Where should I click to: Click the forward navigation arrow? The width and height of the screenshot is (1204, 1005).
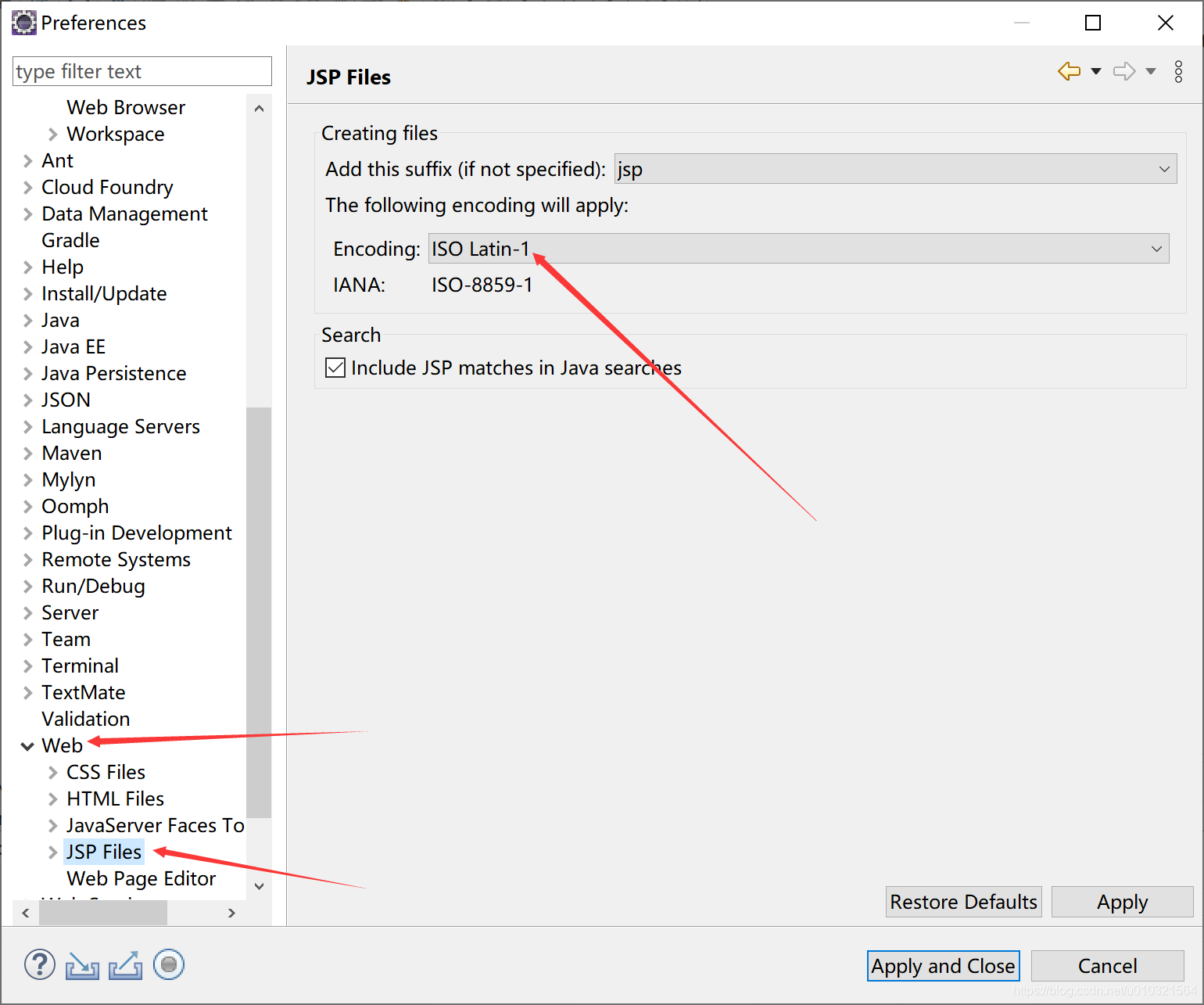tap(1123, 70)
